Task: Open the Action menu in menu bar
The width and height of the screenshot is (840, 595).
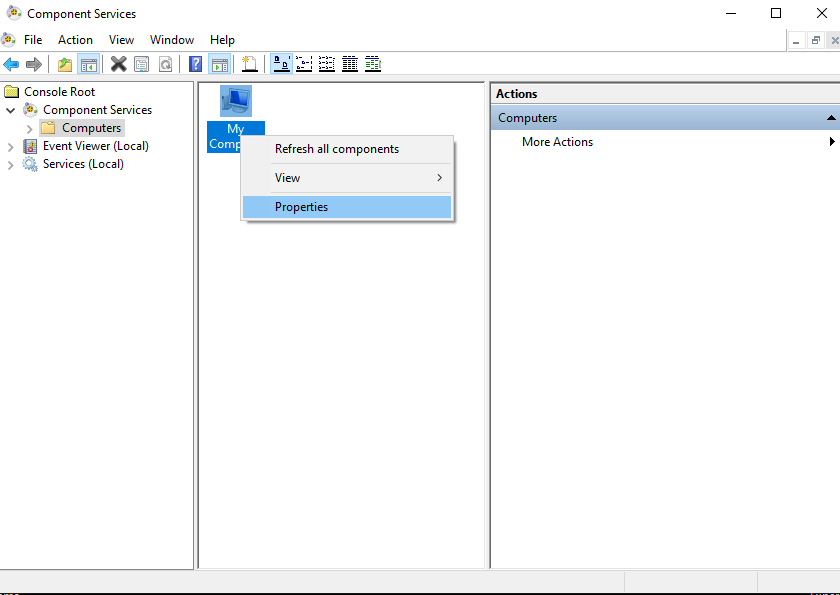Action: pos(75,40)
